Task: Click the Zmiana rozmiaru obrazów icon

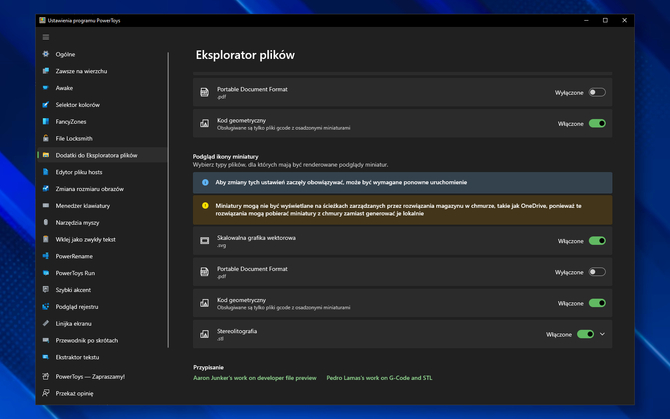Action: tap(46, 189)
